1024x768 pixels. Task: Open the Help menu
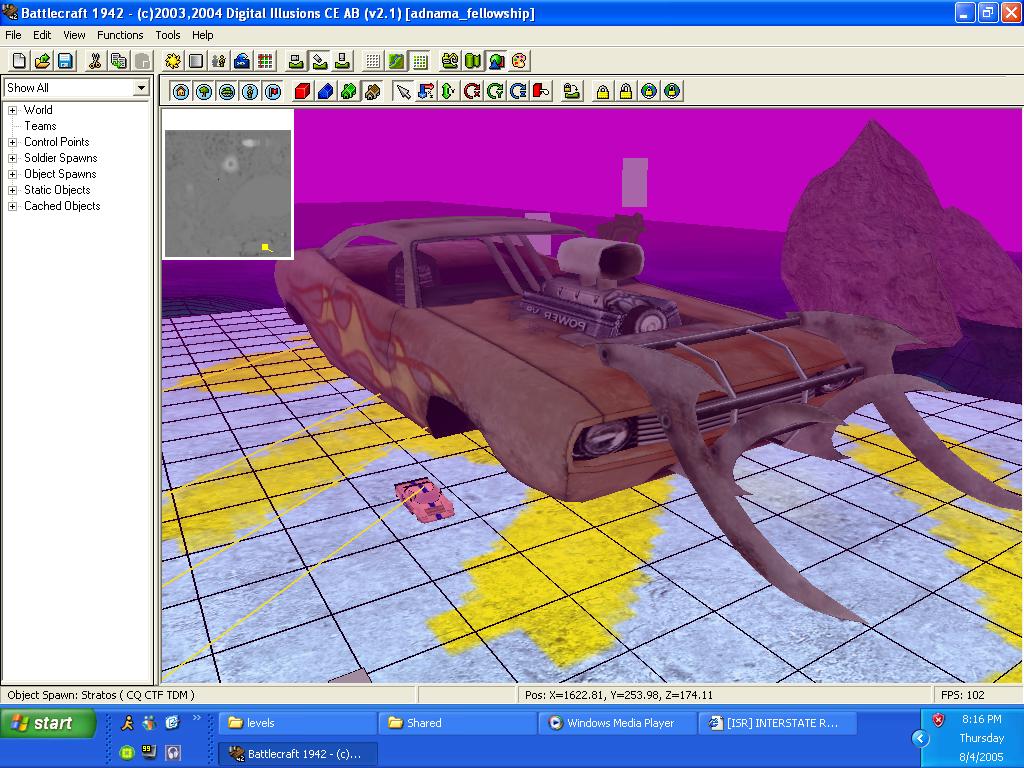coord(202,35)
